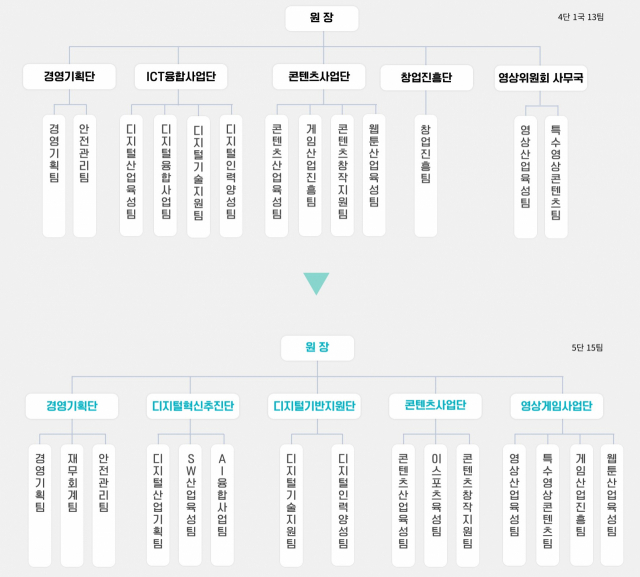Select the 영상게임사업단 box
Image resolution: width=640 pixels, height=577 pixels.
(557, 406)
